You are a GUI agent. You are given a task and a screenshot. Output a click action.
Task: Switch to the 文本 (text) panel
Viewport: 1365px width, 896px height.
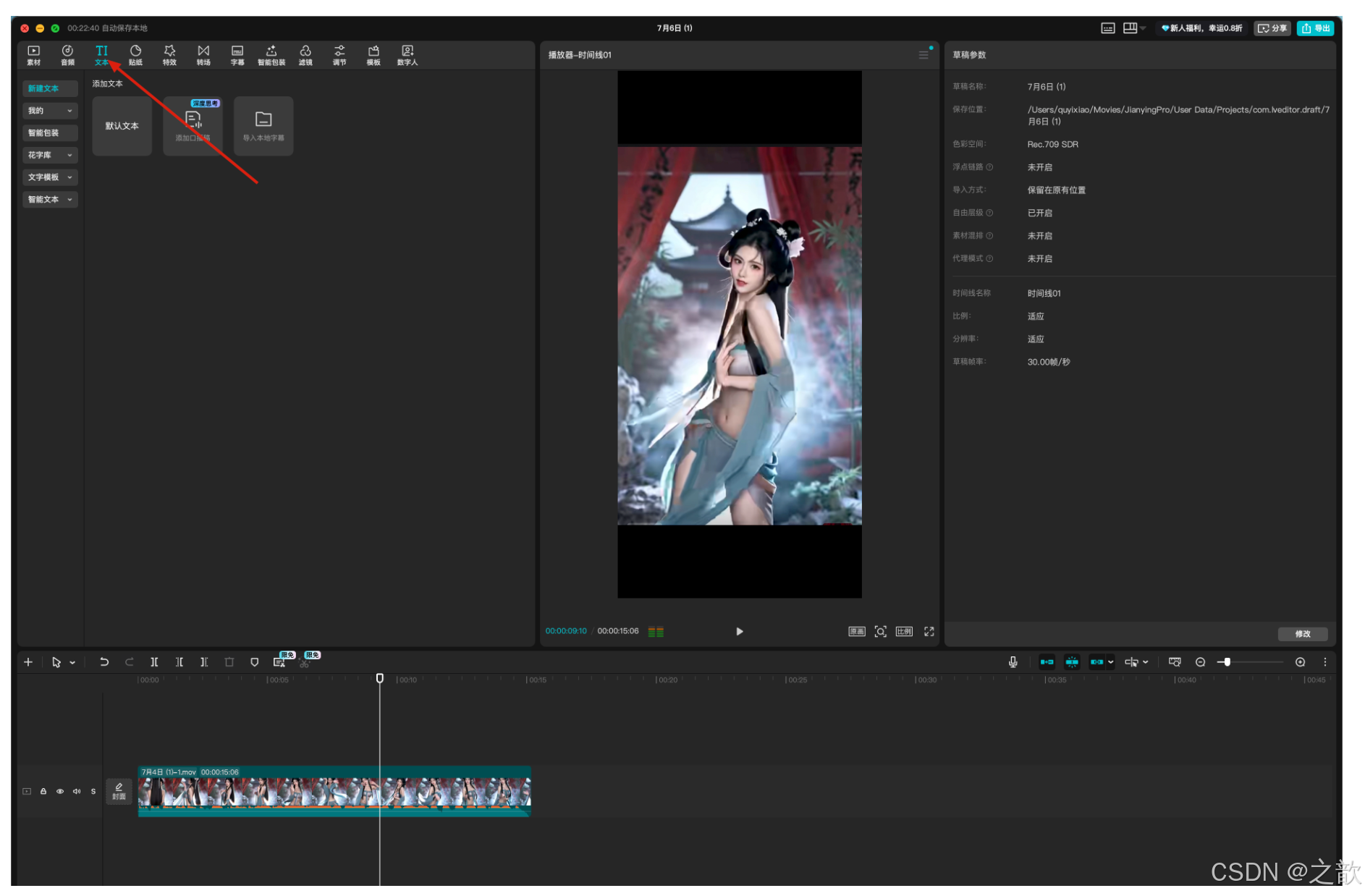tap(101, 55)
